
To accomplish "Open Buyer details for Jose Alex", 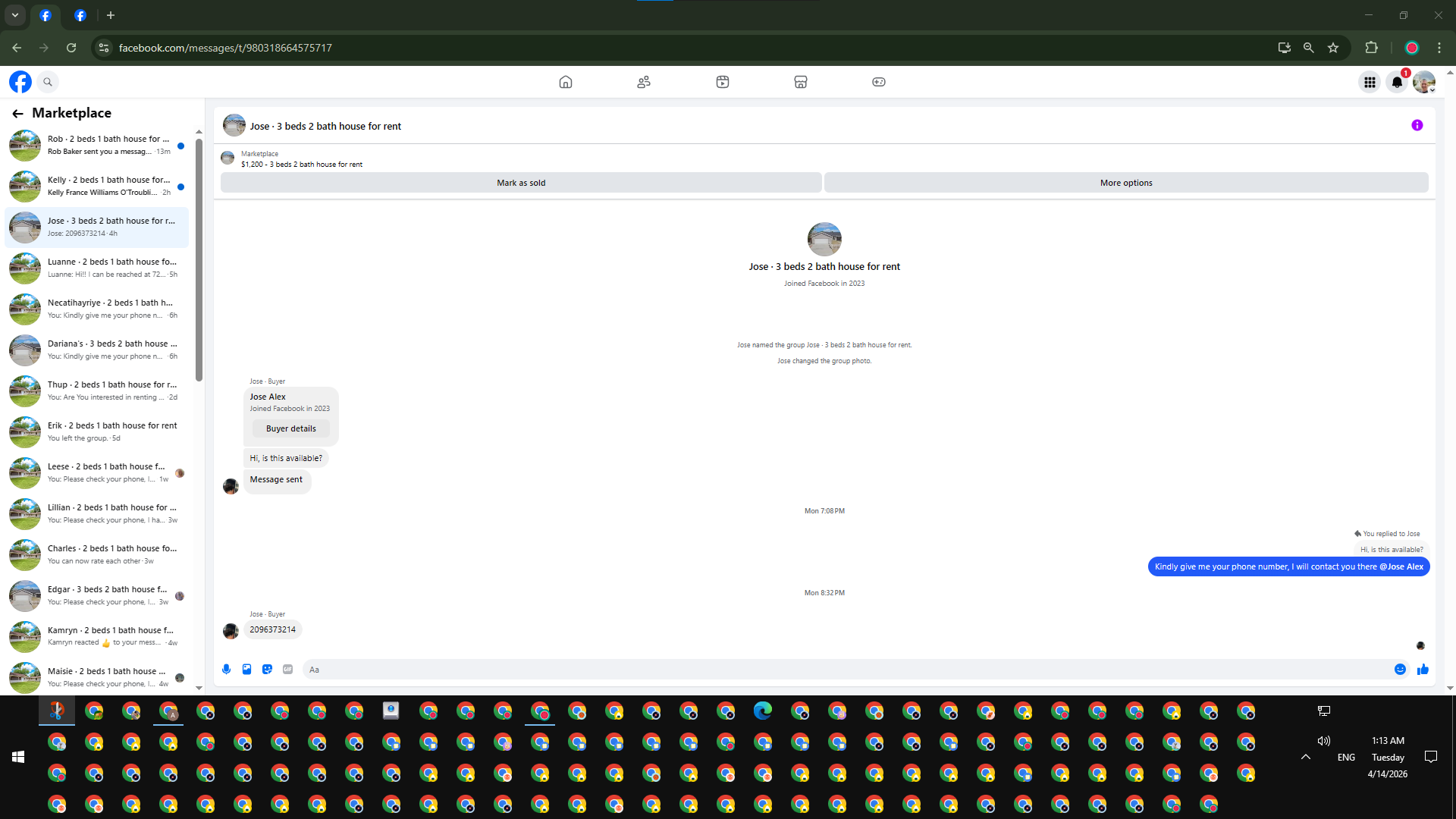I will coord(290,428).
